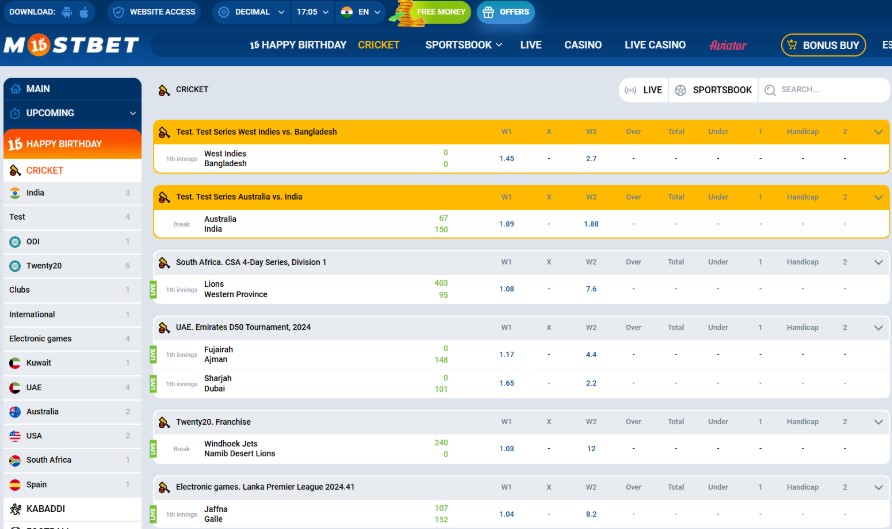The image size is (892, 529).
Task: Expand the Sportsbook top menu
Action: point(464,45)
